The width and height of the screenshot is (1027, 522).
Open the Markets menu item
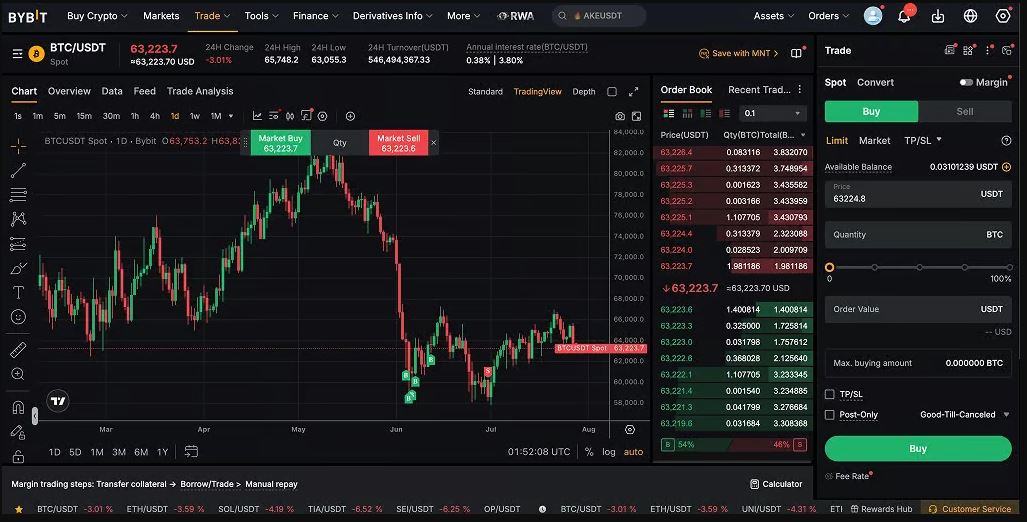click(161, 16)
